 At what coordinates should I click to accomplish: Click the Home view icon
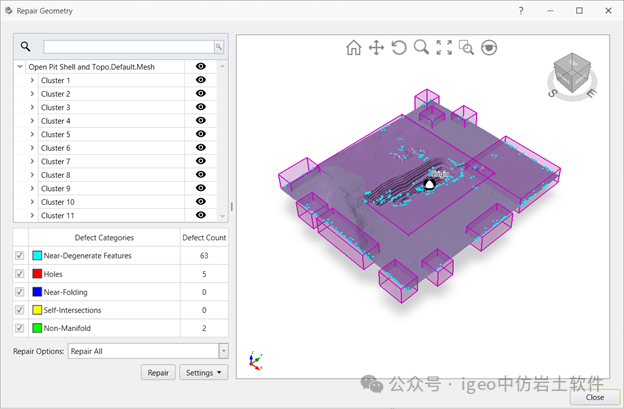pyautogui.click(x=353, y=48)
